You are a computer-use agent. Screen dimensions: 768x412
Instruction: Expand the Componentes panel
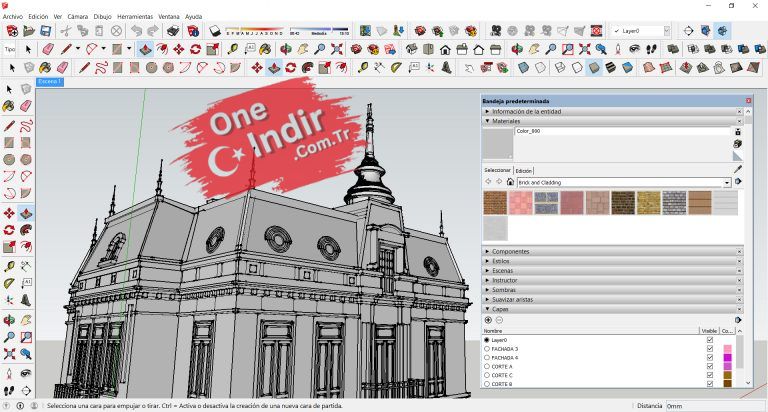click(613, 251)
